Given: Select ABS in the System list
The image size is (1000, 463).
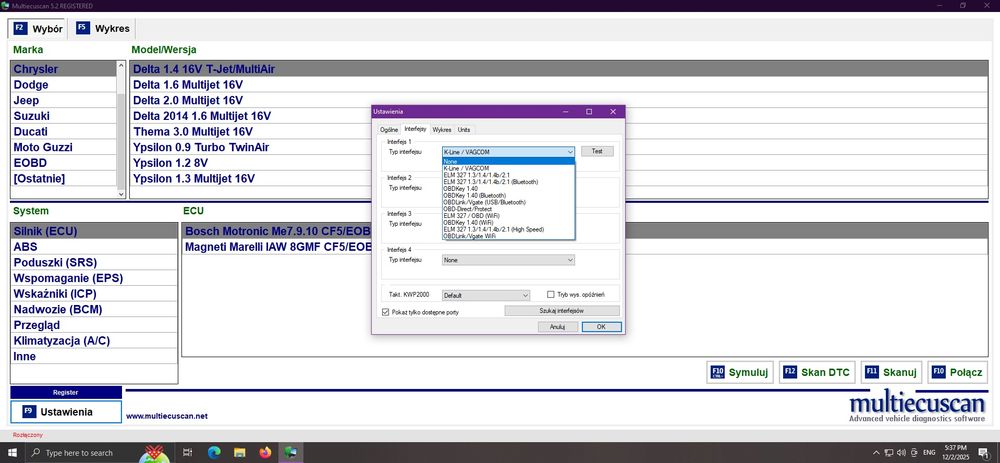Looking at the screenshot, I should click(94, 247).
